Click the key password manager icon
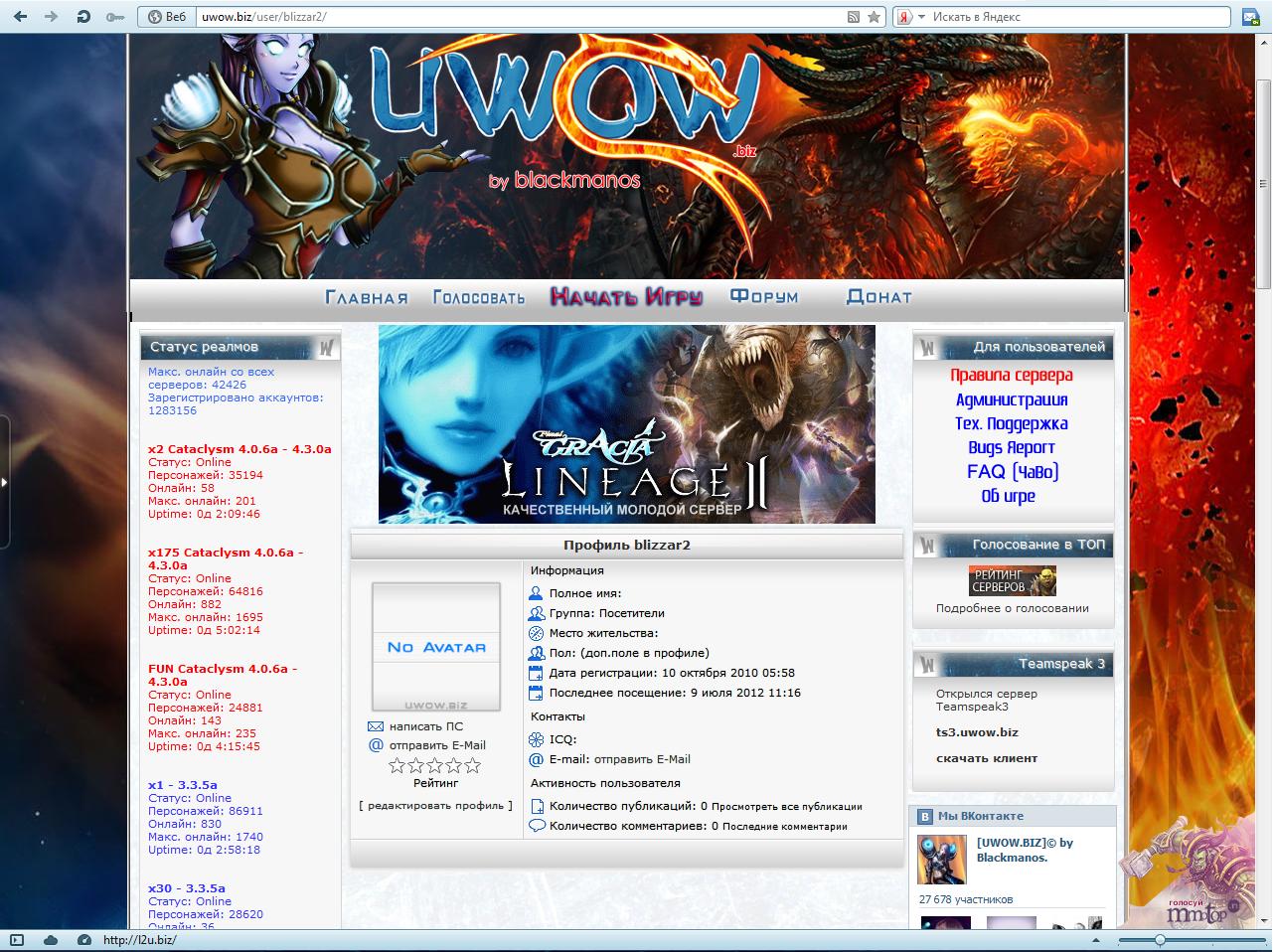1274x952 pixels. (x=114, y=17)
